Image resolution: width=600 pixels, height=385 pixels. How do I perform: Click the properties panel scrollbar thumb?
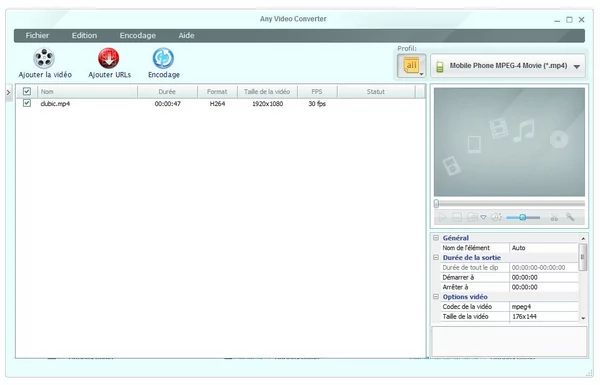point(583,257)
